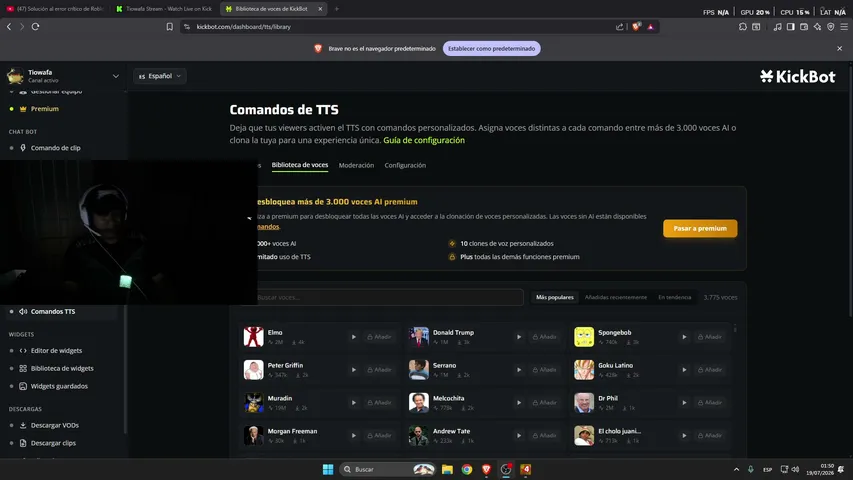Open File Explorer from the taskbar
This screenshot has width=853, height=480.
pos(447,469)
